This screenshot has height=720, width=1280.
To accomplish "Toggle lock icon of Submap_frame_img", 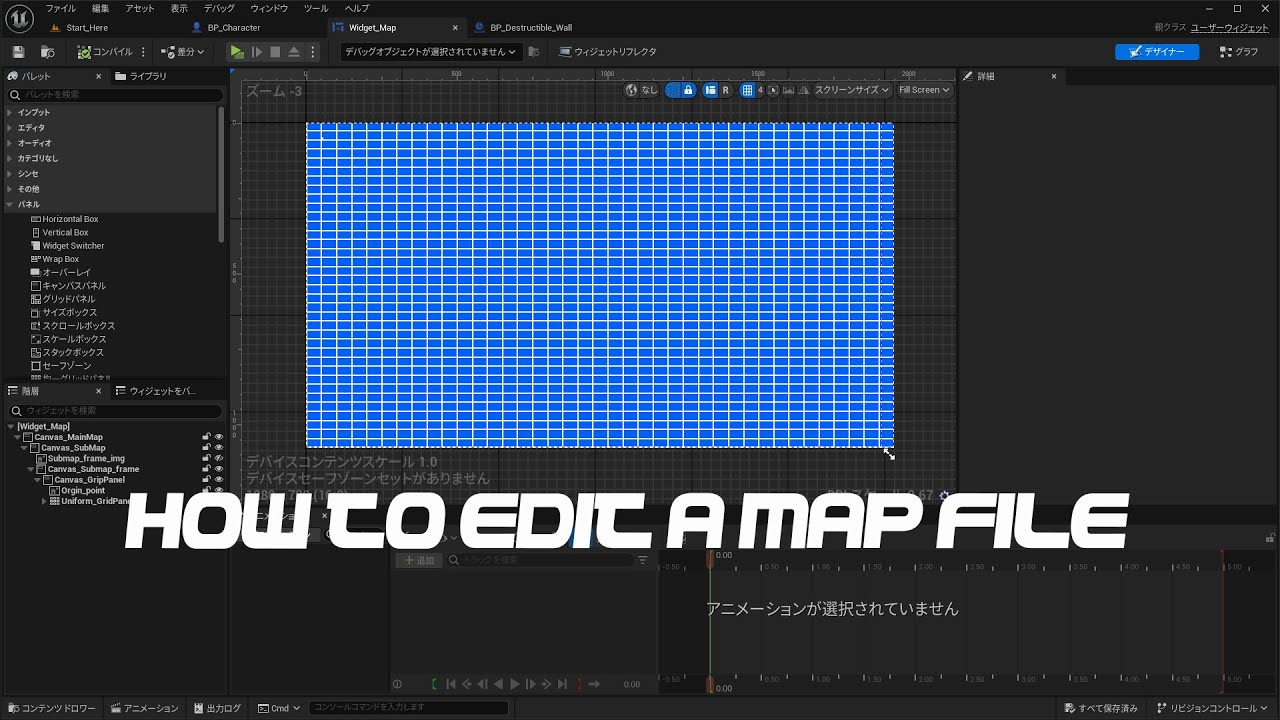I will click(x=206, y=458).
